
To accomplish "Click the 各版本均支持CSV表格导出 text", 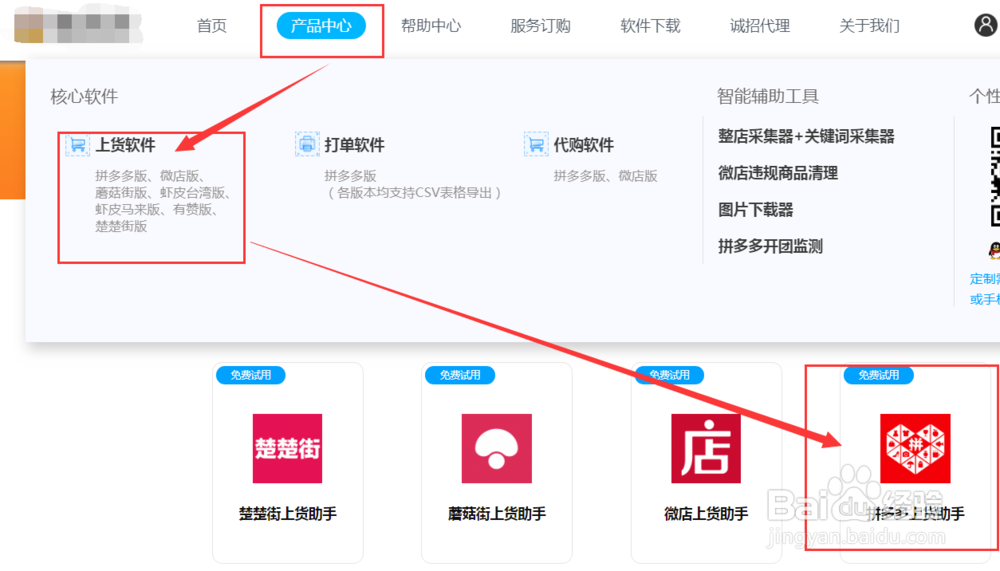I will (x=414, y=193).
